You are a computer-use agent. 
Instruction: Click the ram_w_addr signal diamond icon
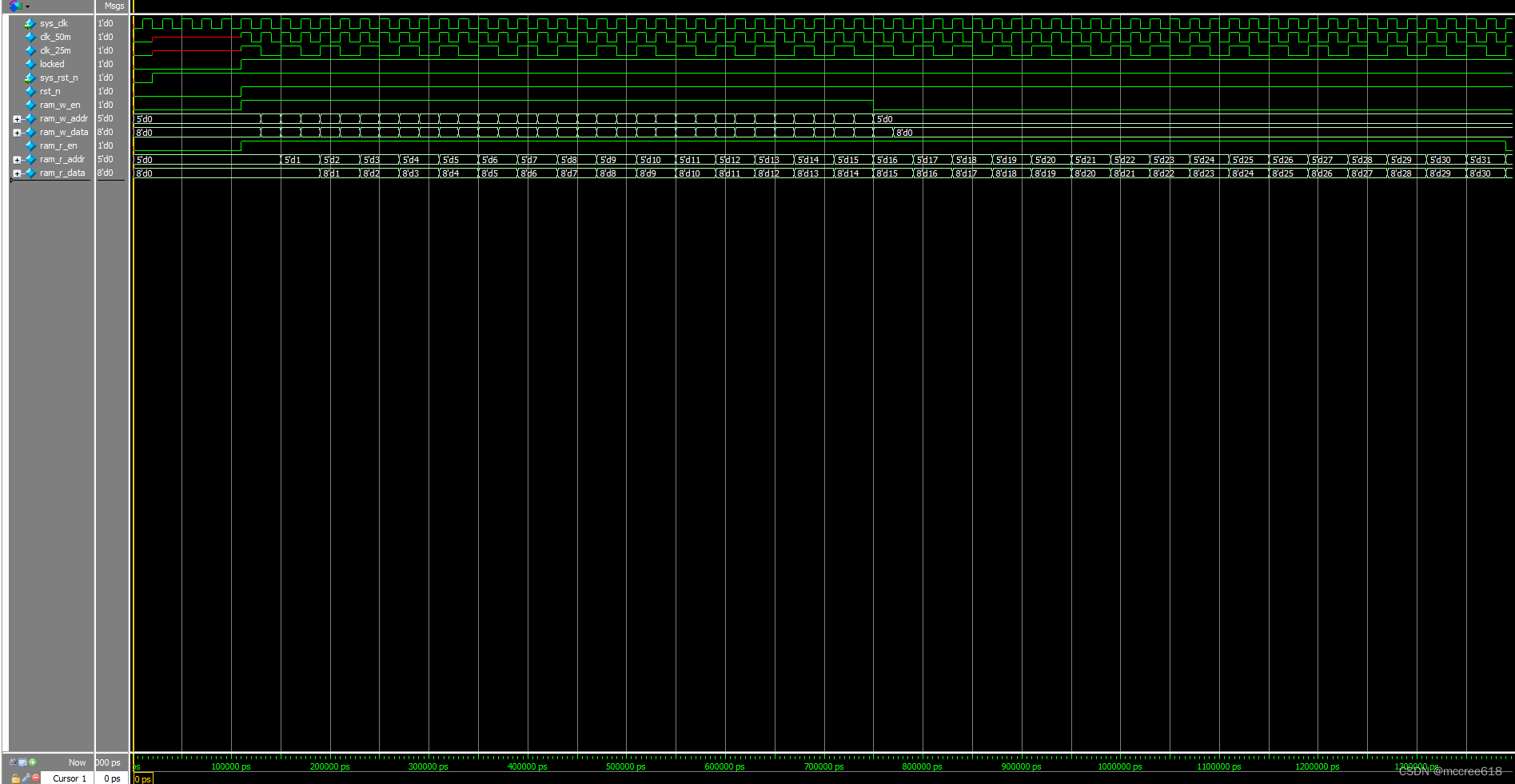(x=30, y=118)
